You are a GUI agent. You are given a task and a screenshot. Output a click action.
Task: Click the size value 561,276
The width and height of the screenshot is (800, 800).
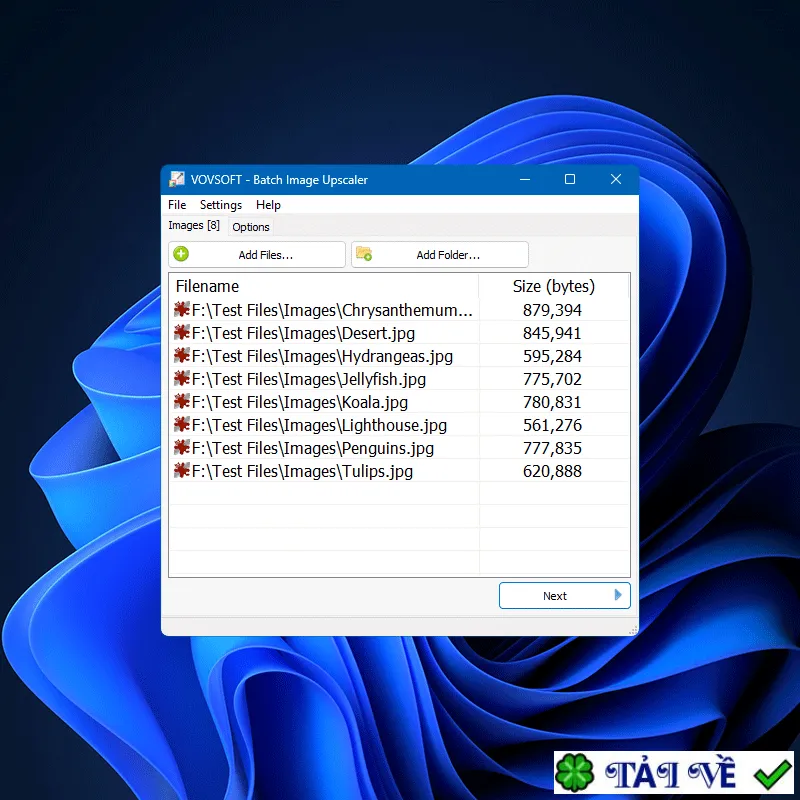pos(552,425)
